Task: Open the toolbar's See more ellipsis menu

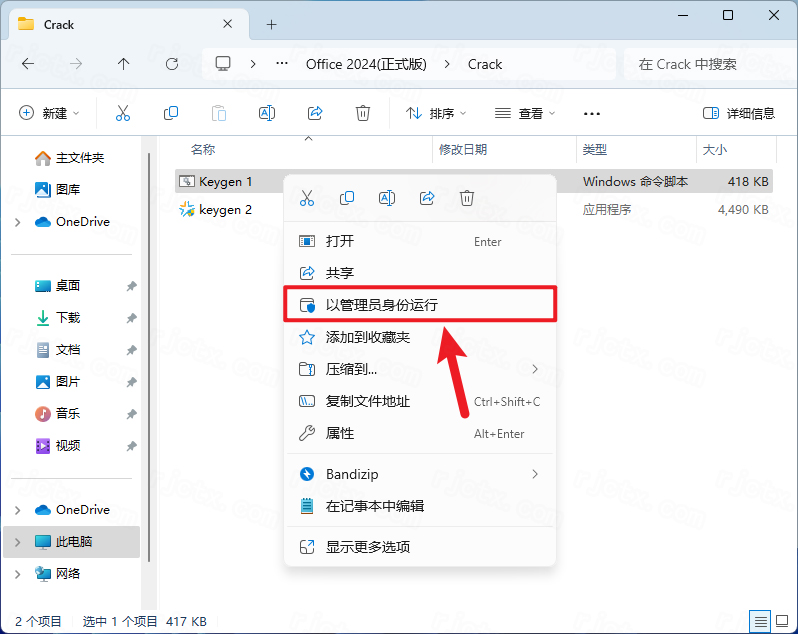Action: tap(592, 113)
